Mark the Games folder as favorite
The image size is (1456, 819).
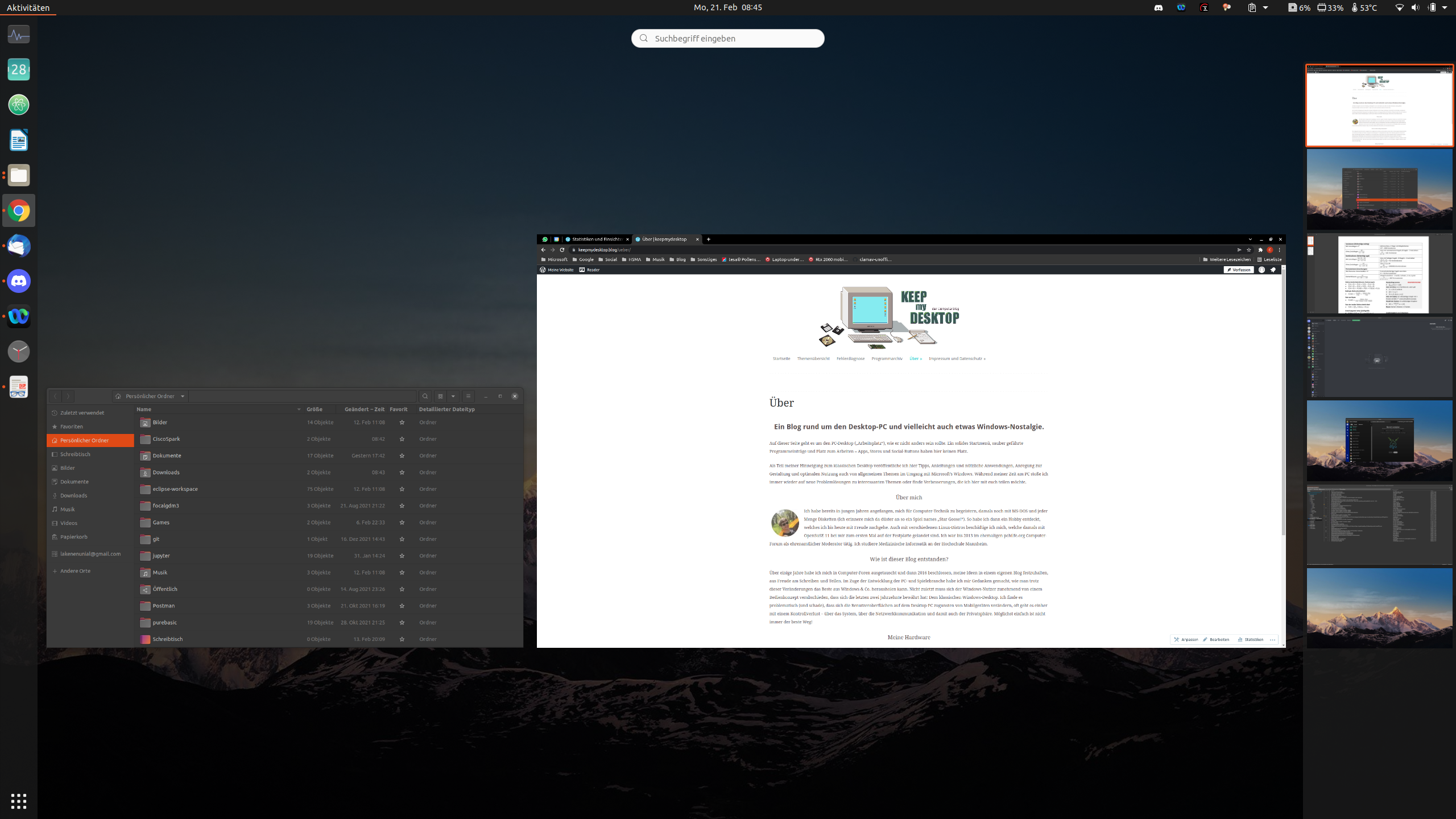[402, 523]
